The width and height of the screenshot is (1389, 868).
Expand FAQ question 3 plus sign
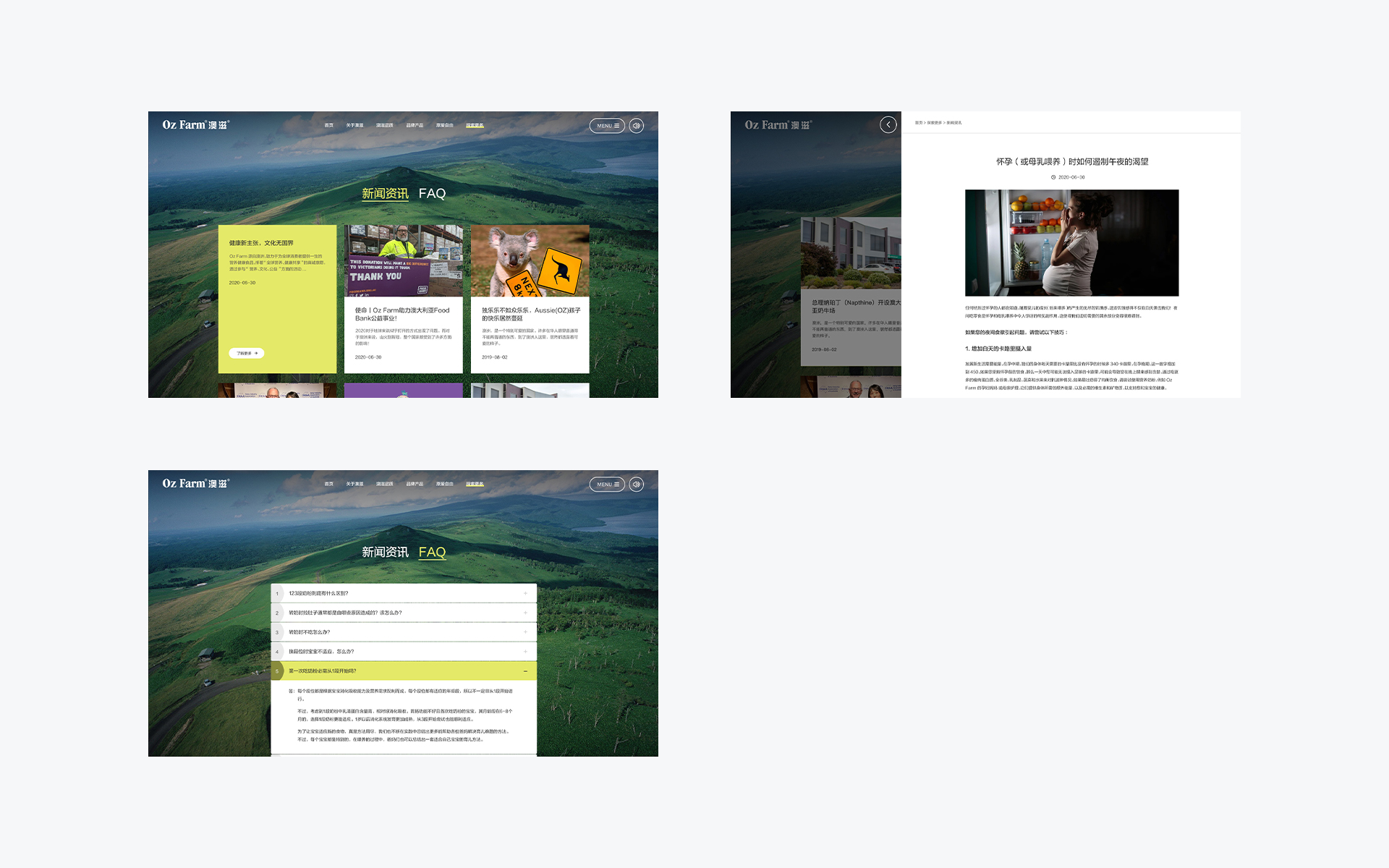click(525, 632)
